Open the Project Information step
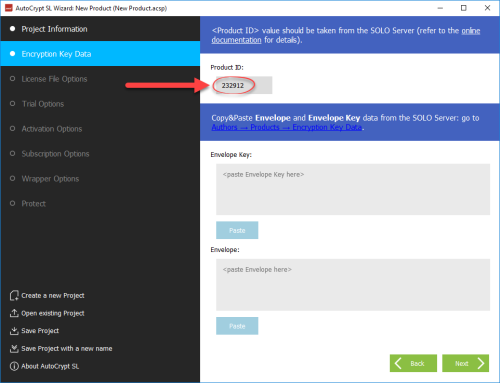500x383 pixels. point(100,29)
